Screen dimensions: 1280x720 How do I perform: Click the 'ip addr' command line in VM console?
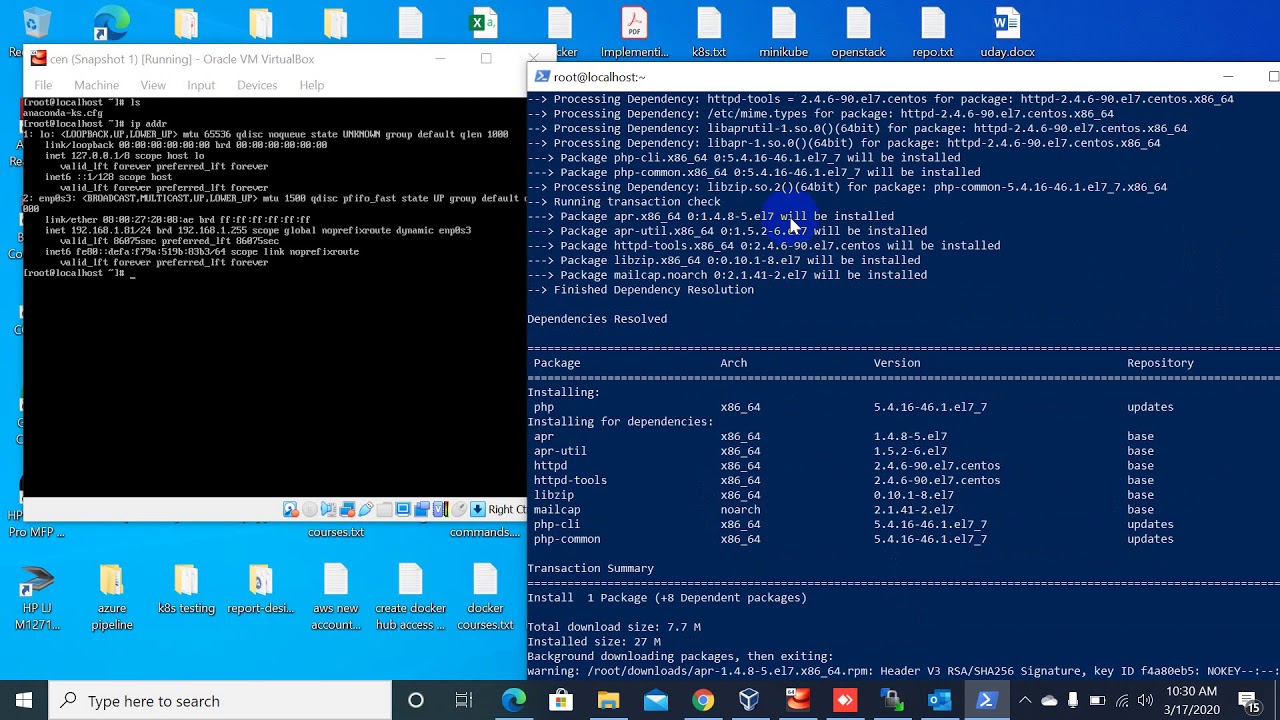pyautogui.click(x=95, y=124)
